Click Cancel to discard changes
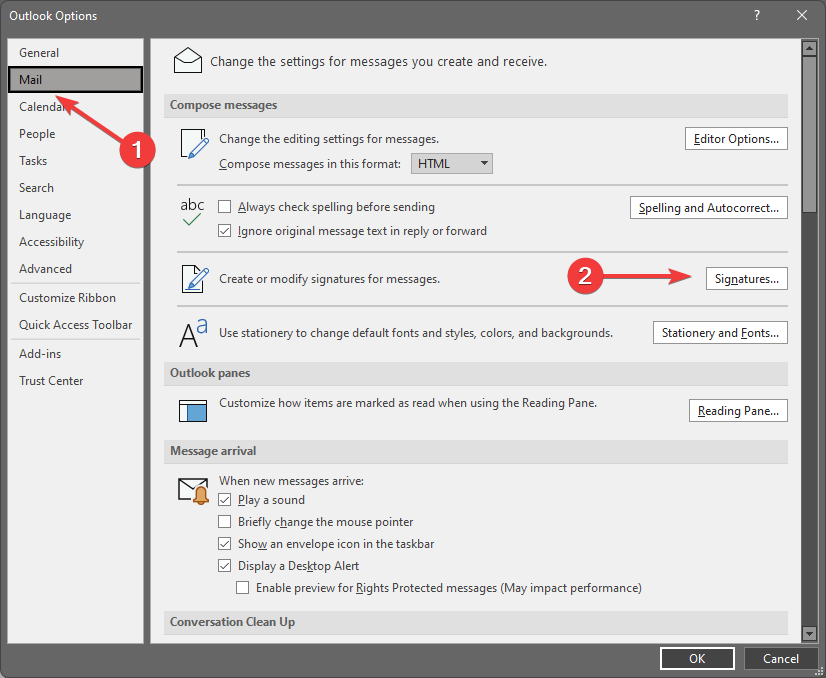This screenshot has height=678, width=826. [781, 659]
